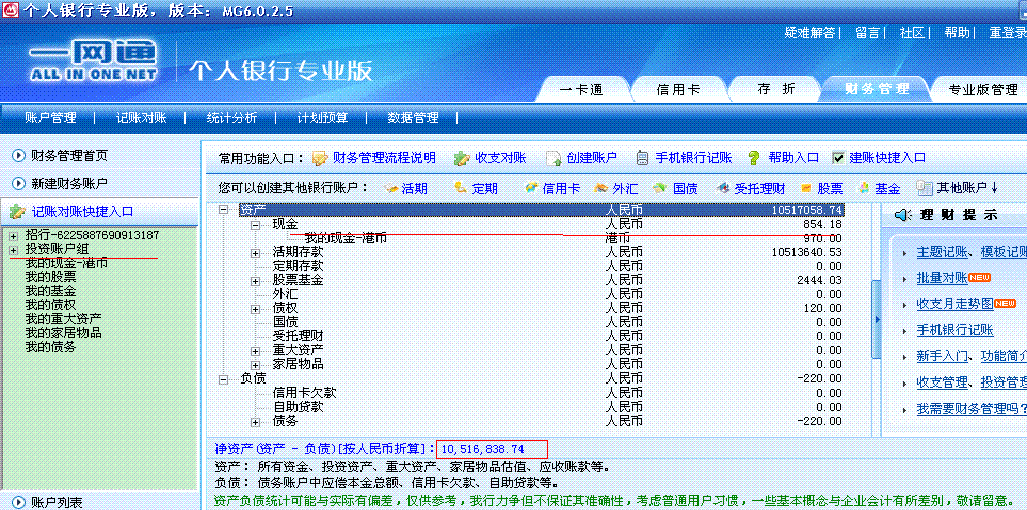The height and width of the screenshot is (510, 1027).
Task: Click the 疑难解答 link at top
Action: [x=810, y=33]
